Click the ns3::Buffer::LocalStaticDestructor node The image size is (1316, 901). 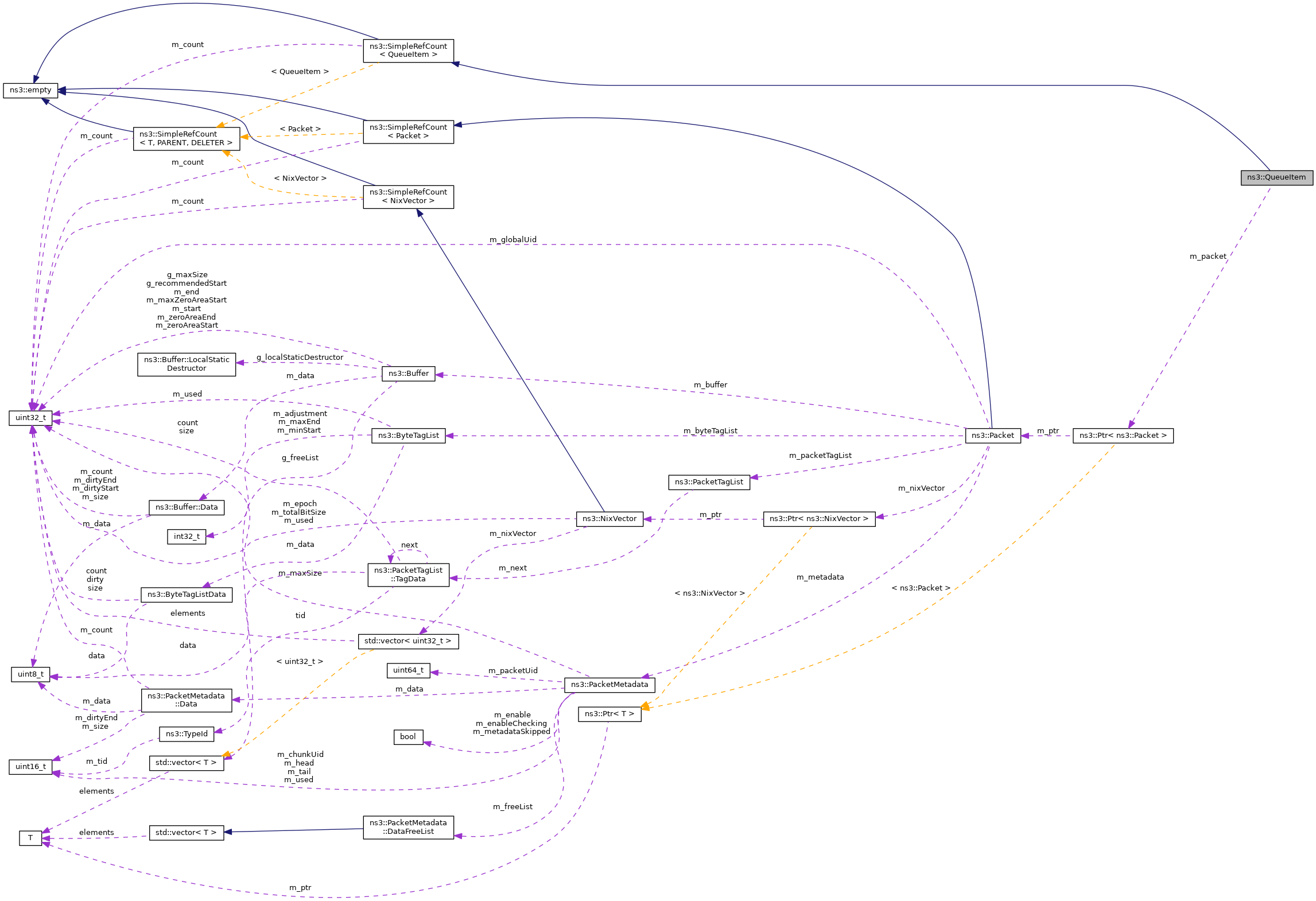point(187,364)
